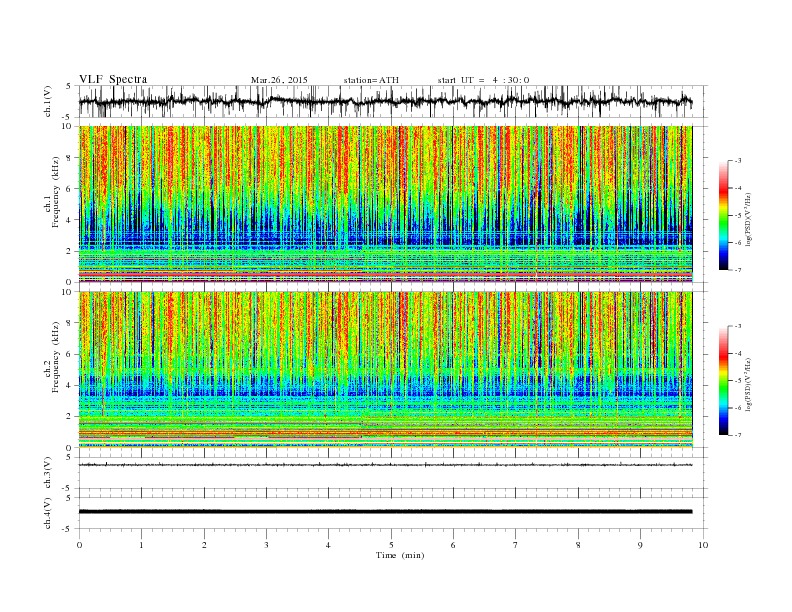Click the ch.2 colorbar "log(PSD)(V²/Hz)" label

749,384
